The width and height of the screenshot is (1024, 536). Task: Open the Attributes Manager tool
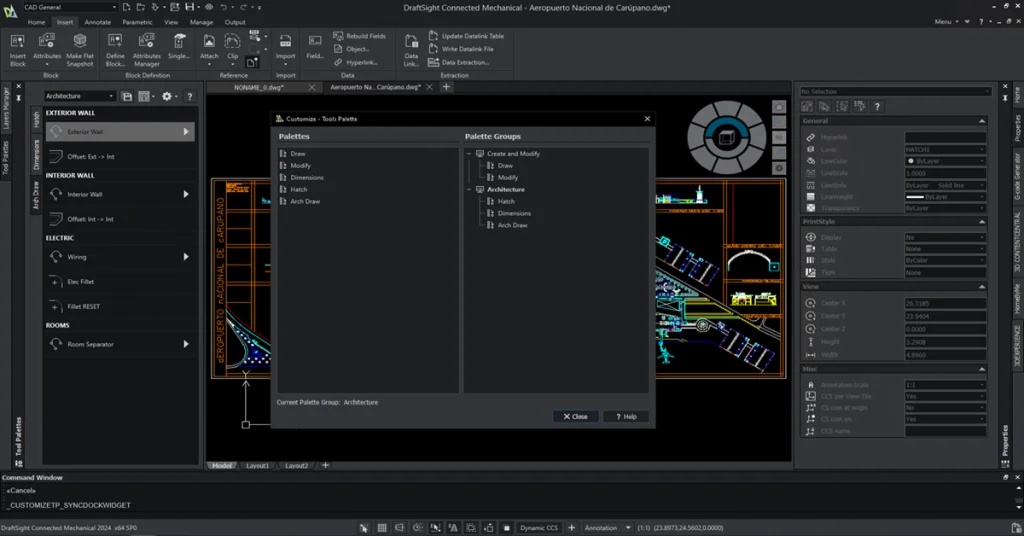[x=147, y=42]
